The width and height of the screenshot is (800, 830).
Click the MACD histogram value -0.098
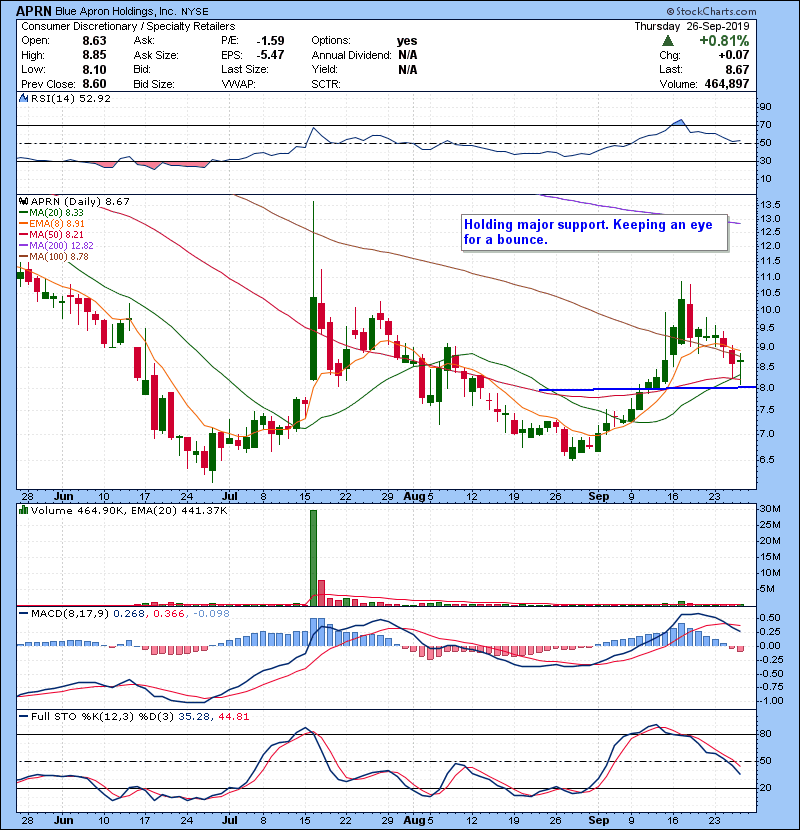coord(211,614)
